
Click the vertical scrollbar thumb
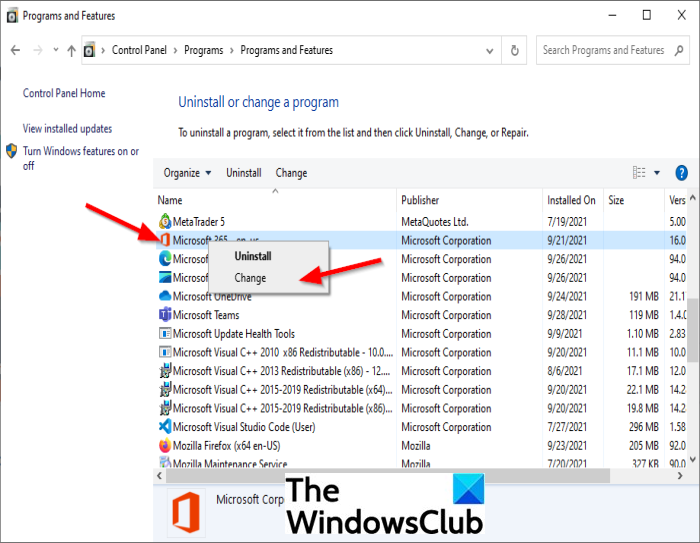[x=692, y=330]
